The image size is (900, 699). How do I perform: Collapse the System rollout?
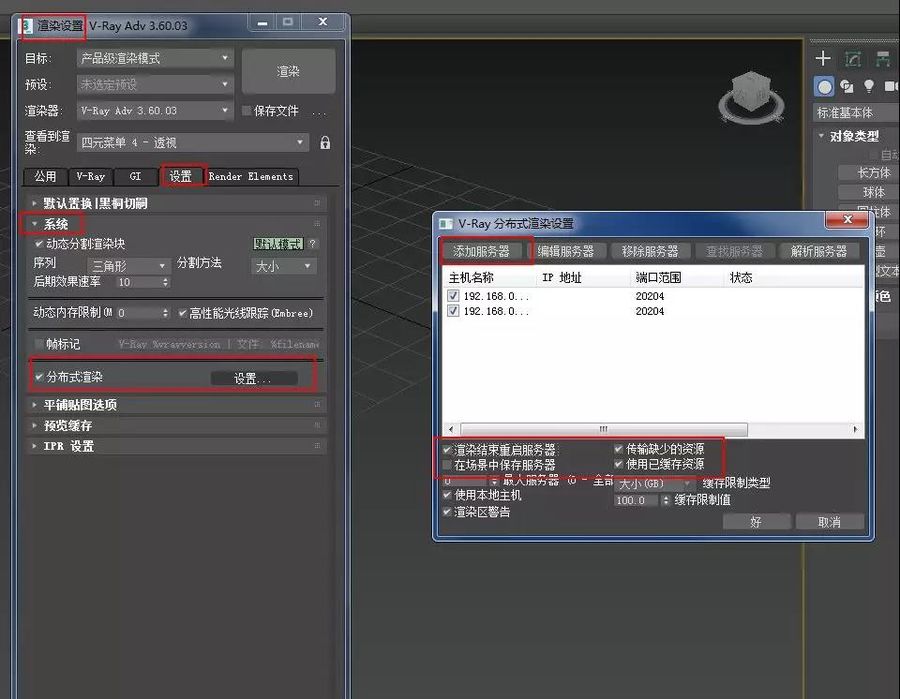[56, 224]
